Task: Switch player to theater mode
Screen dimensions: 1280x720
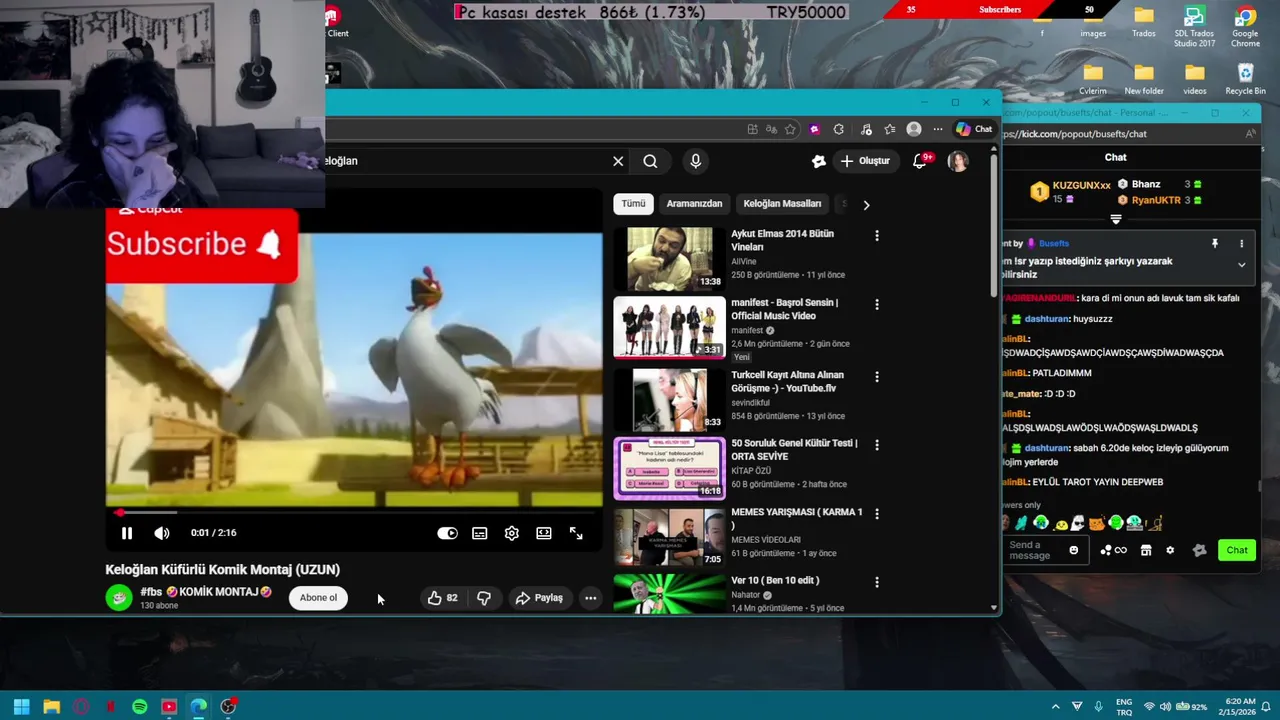Action: click(544, 533)
